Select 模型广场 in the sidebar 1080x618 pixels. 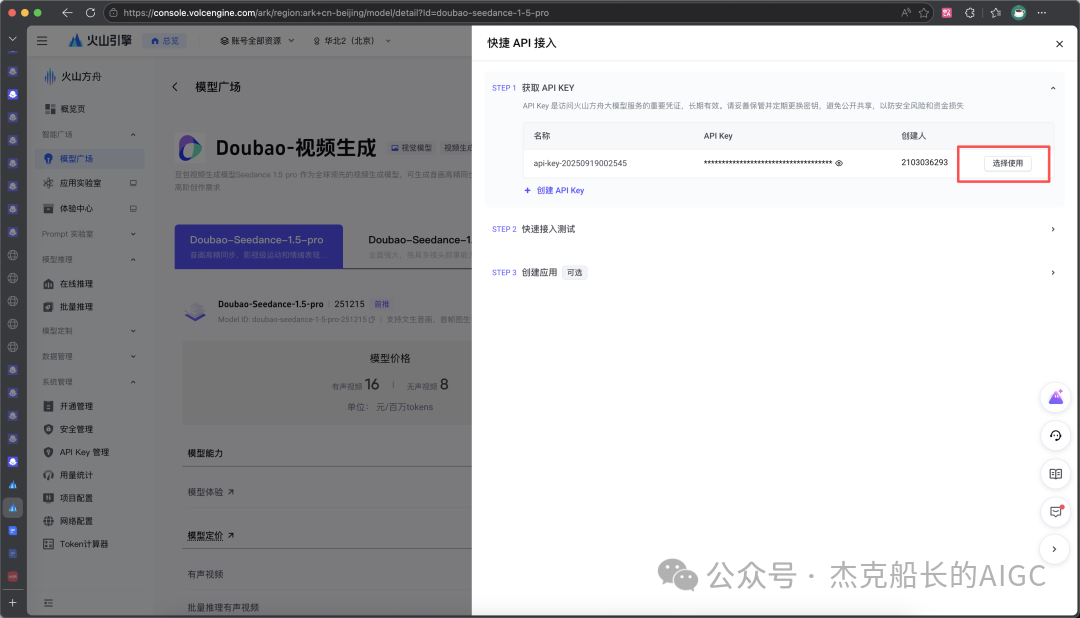tap(90, 158)
